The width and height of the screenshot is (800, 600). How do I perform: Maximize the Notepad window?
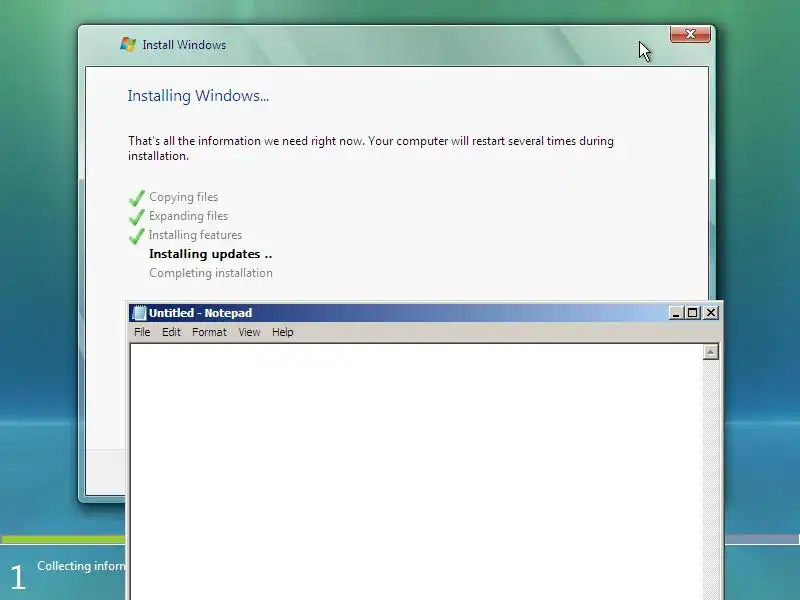click(x=693, y=313)
